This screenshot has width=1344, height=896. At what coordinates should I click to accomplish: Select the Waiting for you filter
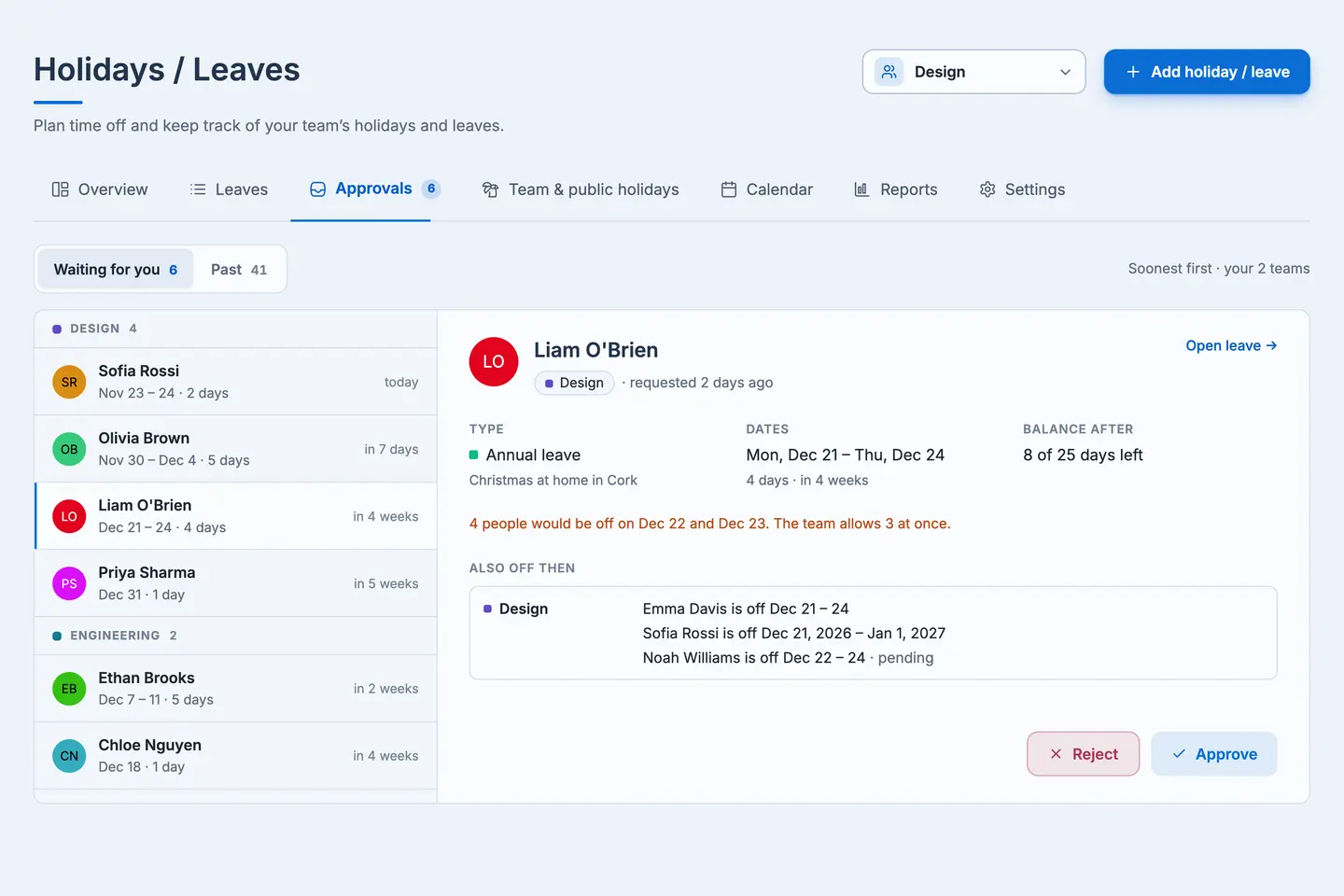pos(116,269)
